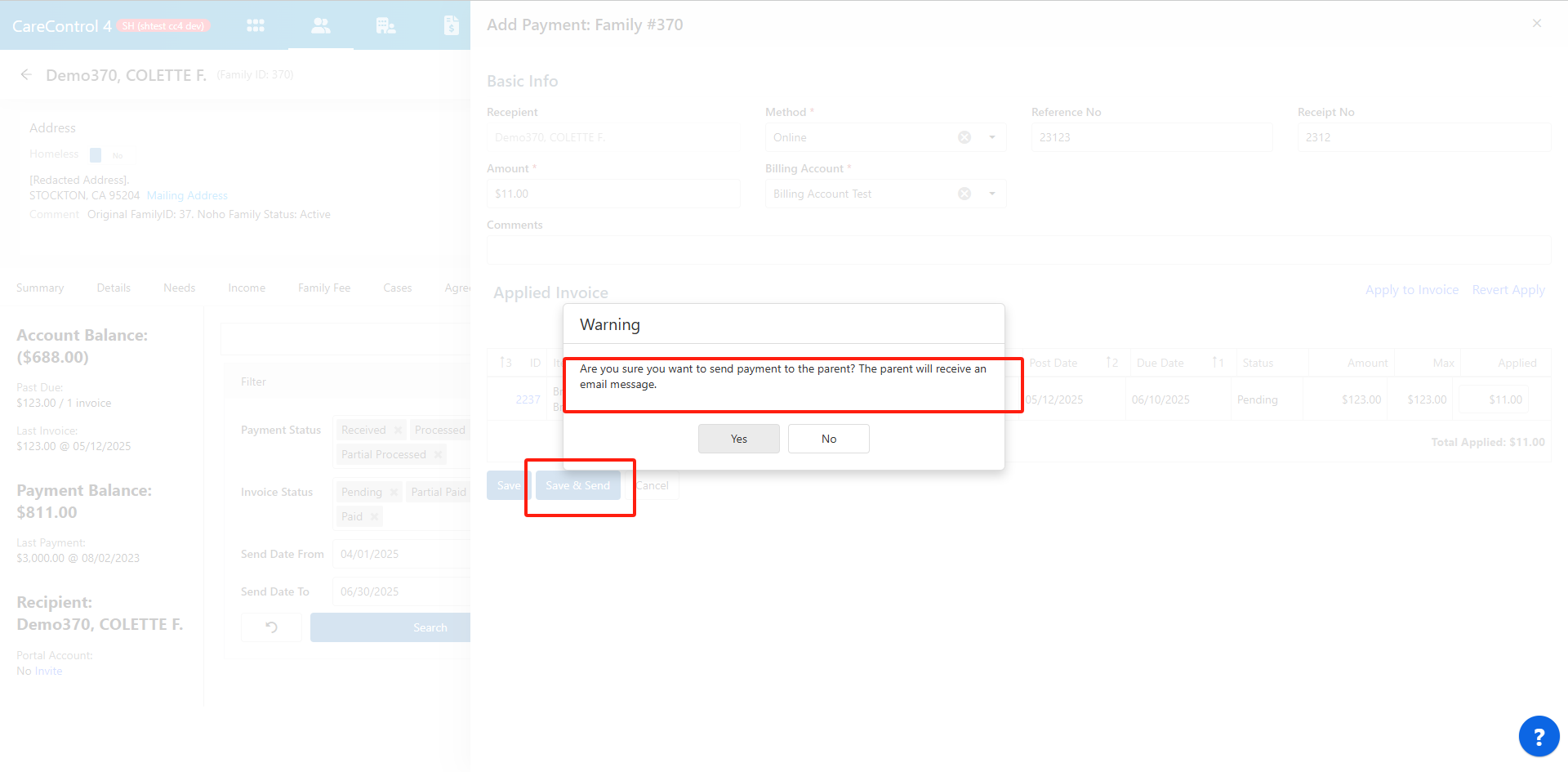Screen dimensions: 1568x772
Task: Toggle the Homeless checkbox
Action: tap(96, 154)
